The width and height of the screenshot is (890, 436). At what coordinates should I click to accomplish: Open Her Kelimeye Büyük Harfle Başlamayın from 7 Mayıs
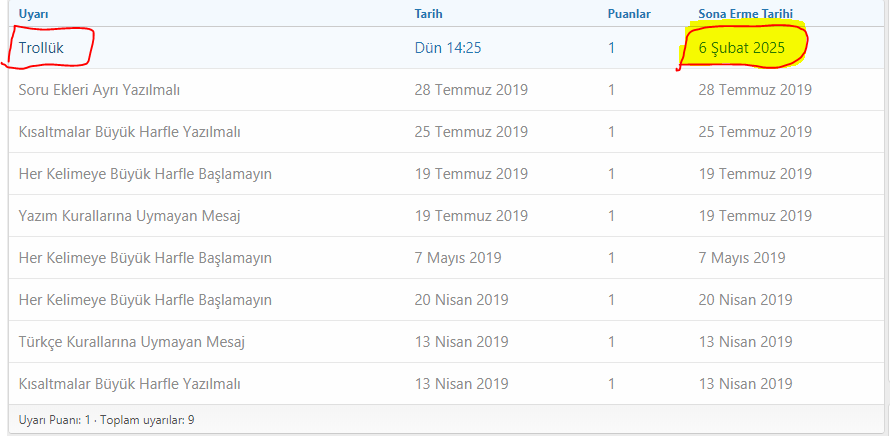[145, 258]
